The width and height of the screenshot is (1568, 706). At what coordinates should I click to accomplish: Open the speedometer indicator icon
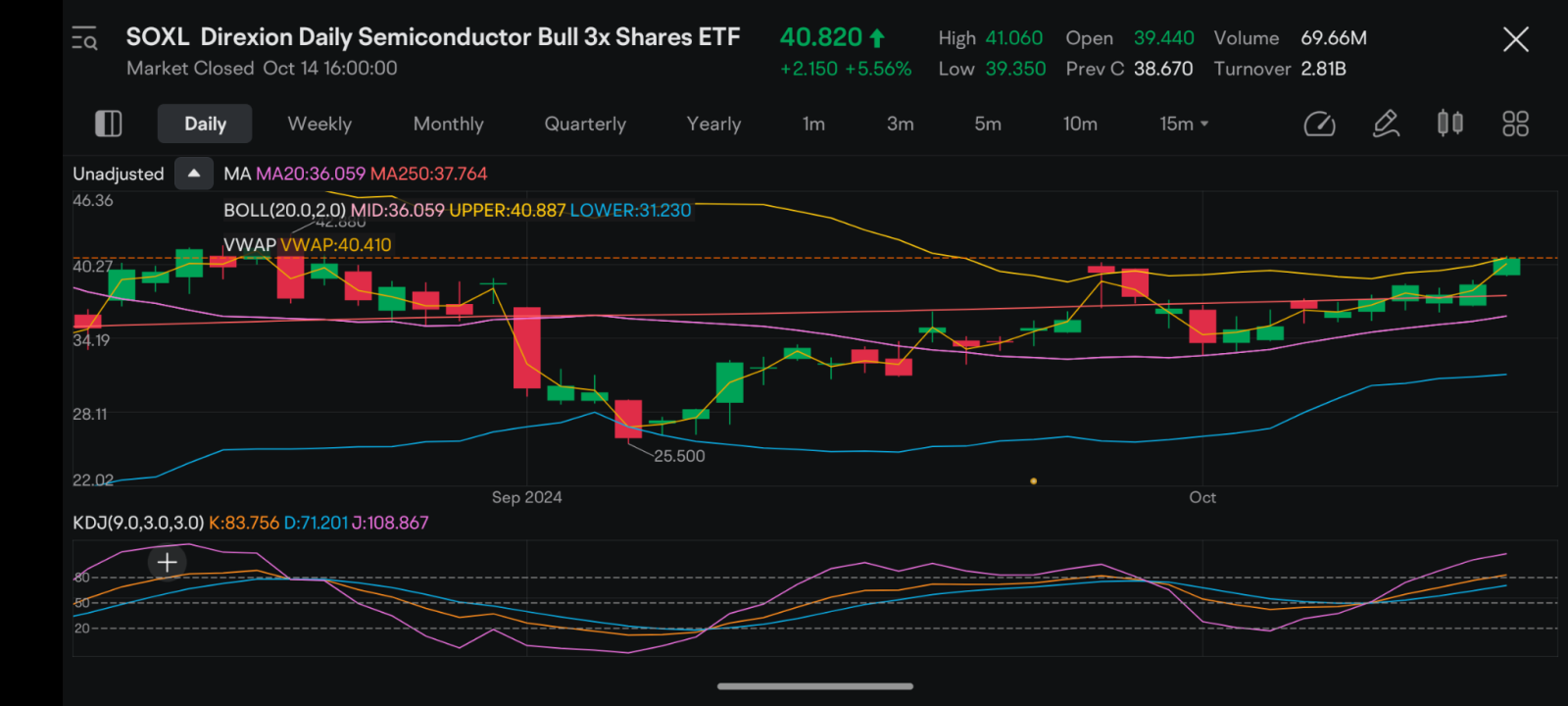pyautogui.click(x=1319, y=124)
